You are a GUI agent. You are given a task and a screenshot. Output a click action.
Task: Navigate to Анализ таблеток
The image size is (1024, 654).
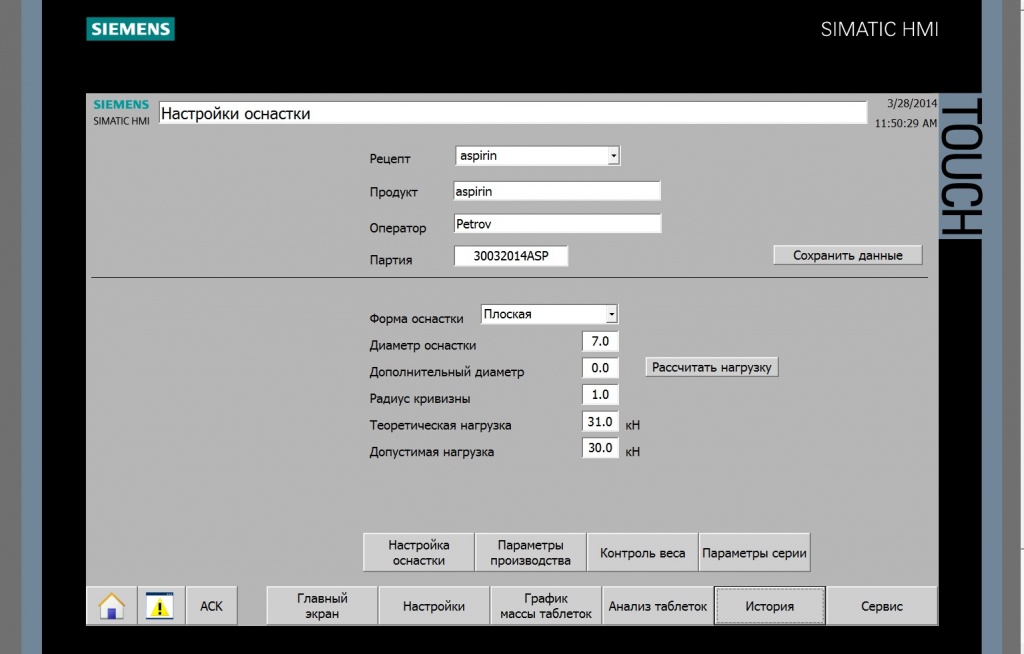point(657,606)
